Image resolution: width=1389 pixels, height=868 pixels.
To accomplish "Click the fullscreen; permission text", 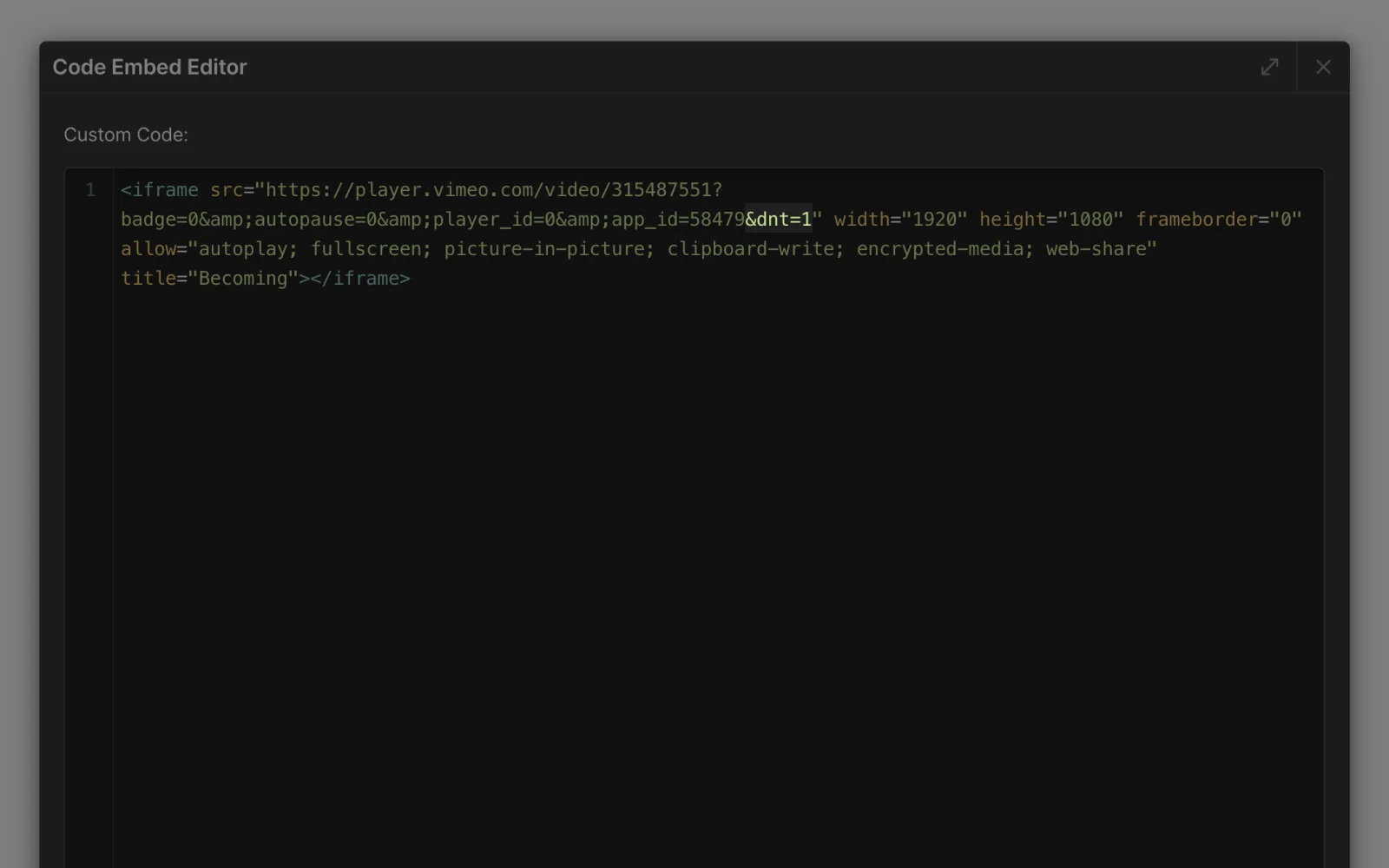I will (371, 249).
